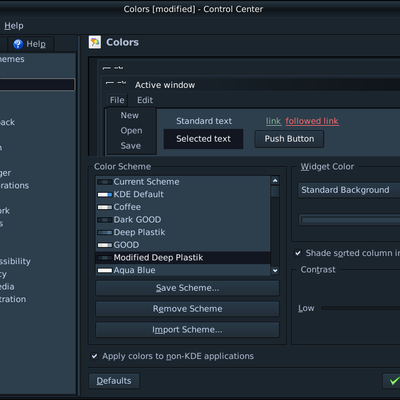Click Edit menu in preview window
Viewport: 400px width, 400px height.
tap(145, 100)
